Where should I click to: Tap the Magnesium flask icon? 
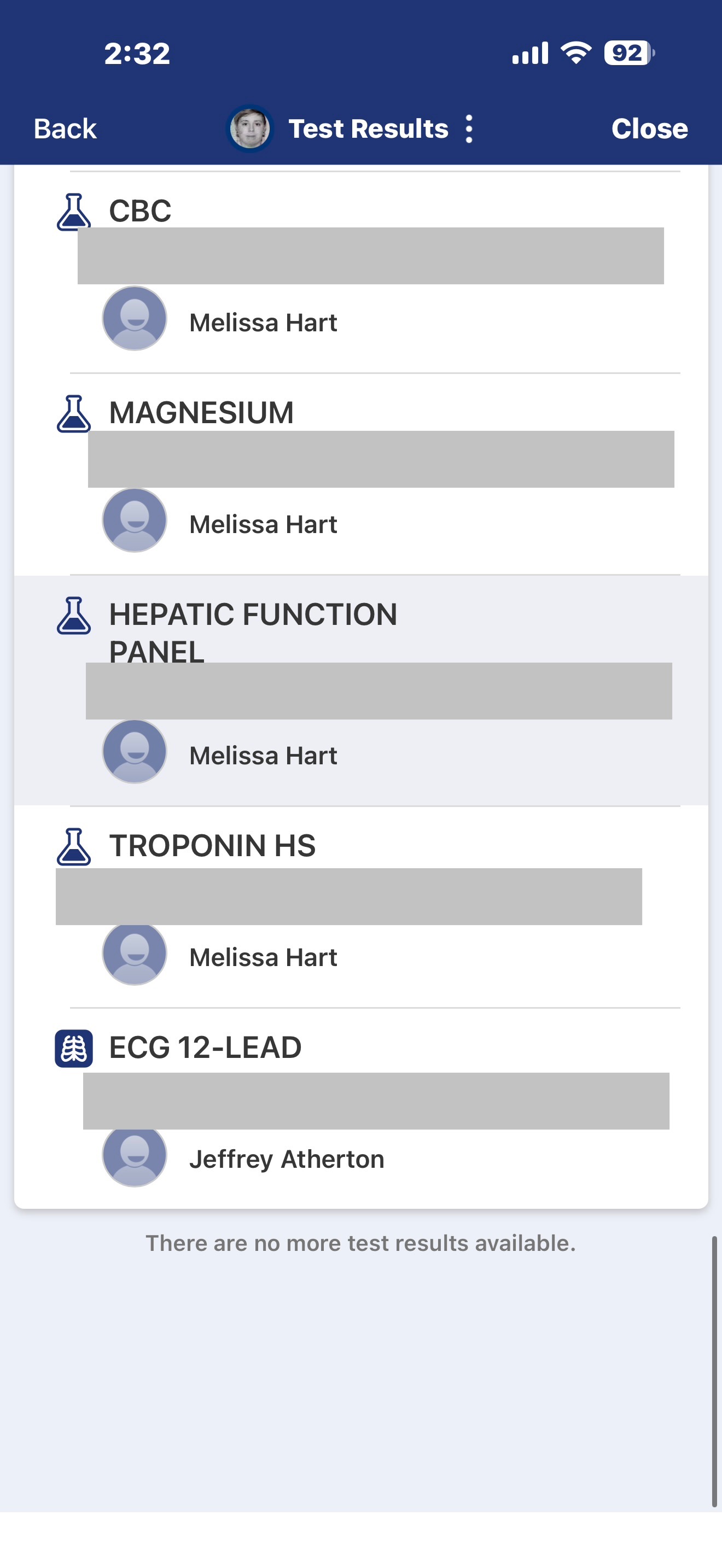click(x=74, y=413)
